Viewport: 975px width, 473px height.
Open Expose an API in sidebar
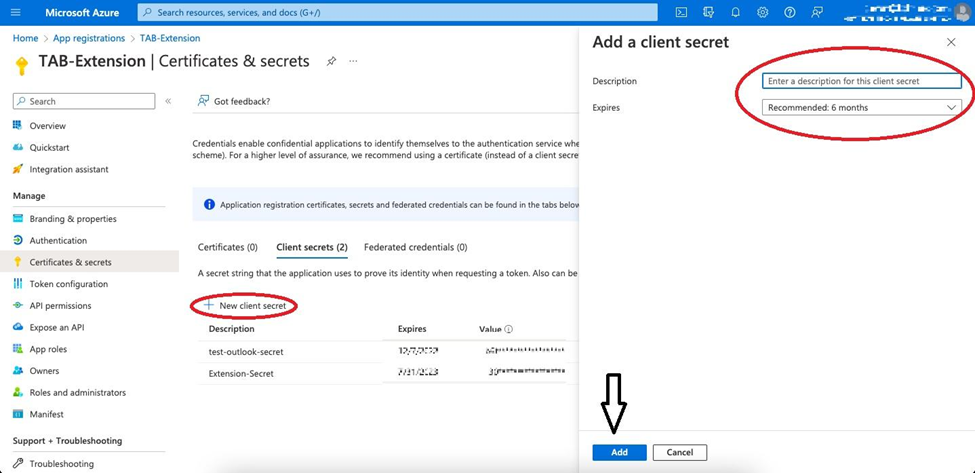[x=57, y=327]
